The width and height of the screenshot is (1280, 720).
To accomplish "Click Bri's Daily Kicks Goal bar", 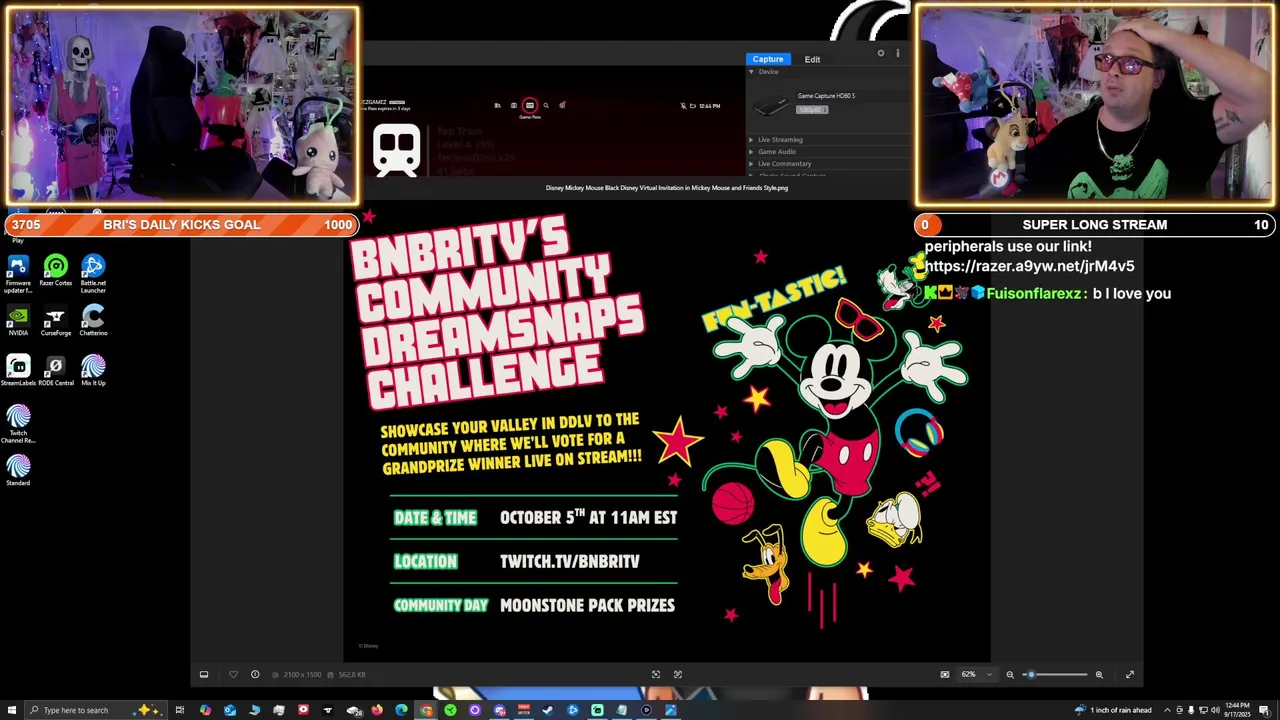I will click(x=181, y=225).
